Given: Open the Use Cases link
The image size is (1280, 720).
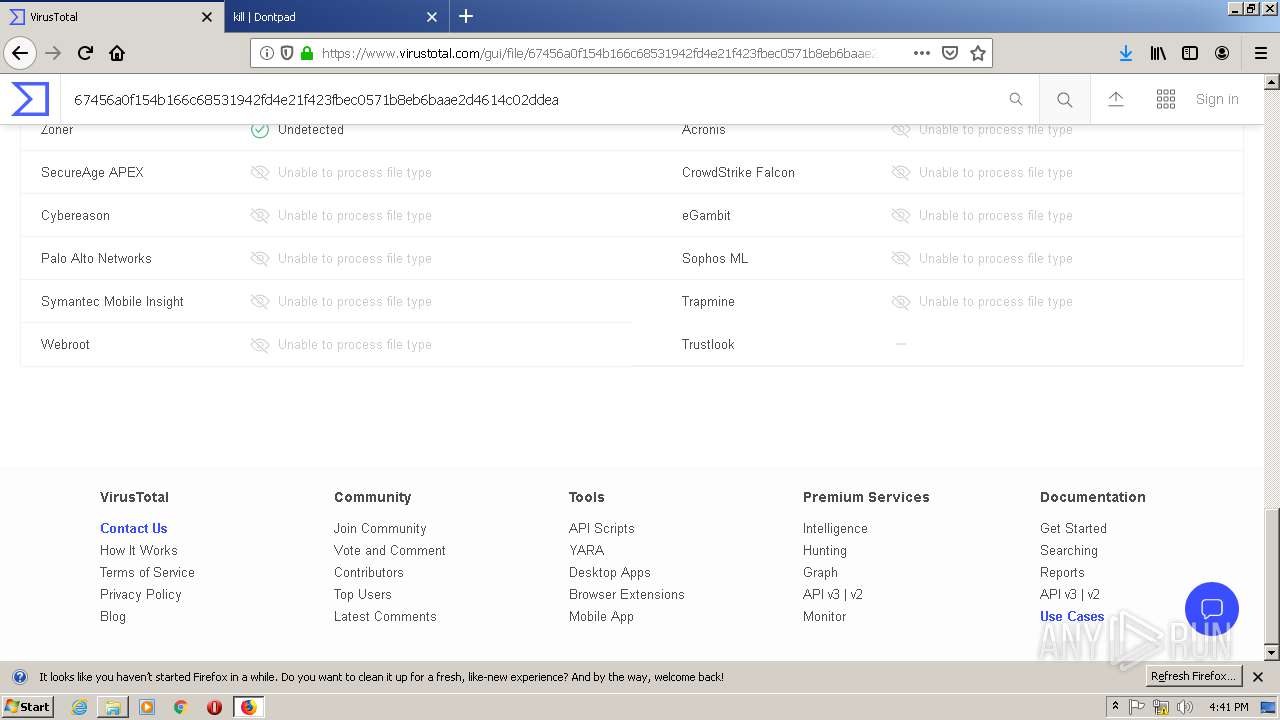Looking at the screenshot, I should click(1072, 616).
